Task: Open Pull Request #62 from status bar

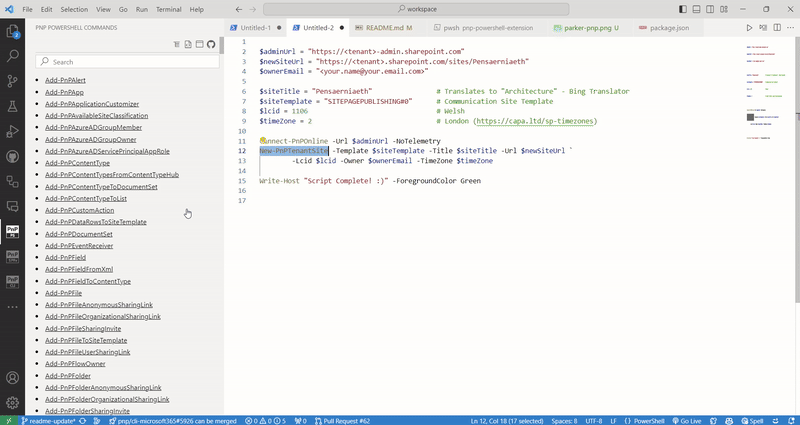Action: 342,421
